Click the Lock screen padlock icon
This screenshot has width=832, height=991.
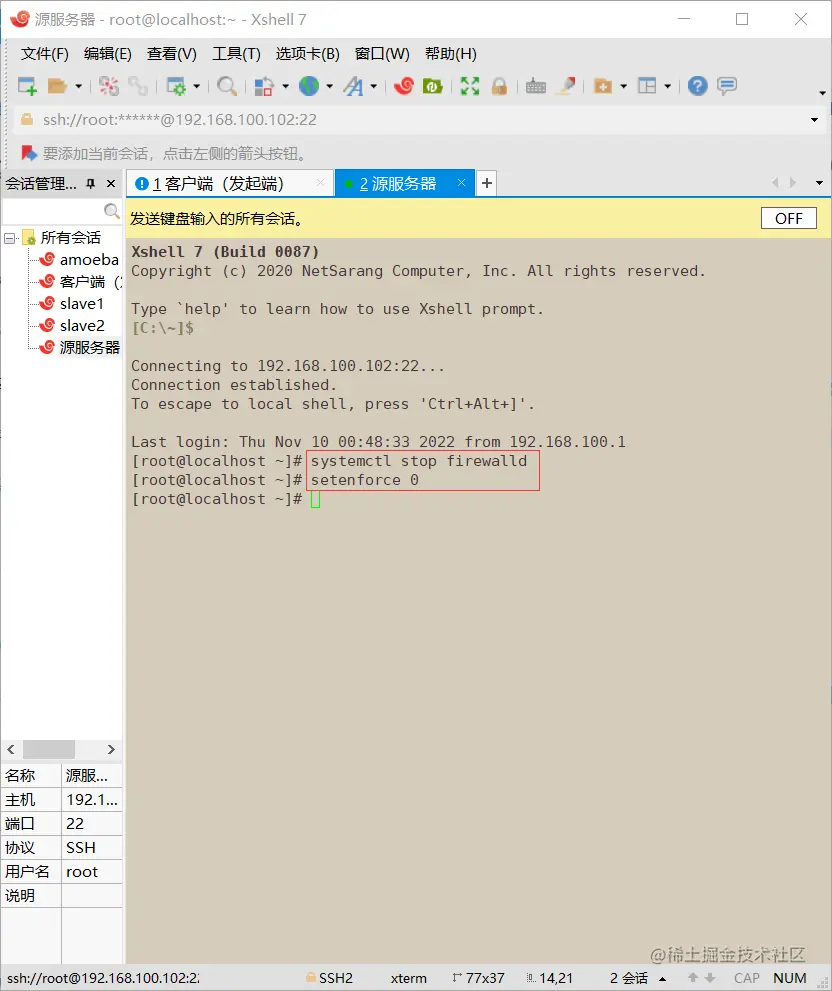coord(499,86)
